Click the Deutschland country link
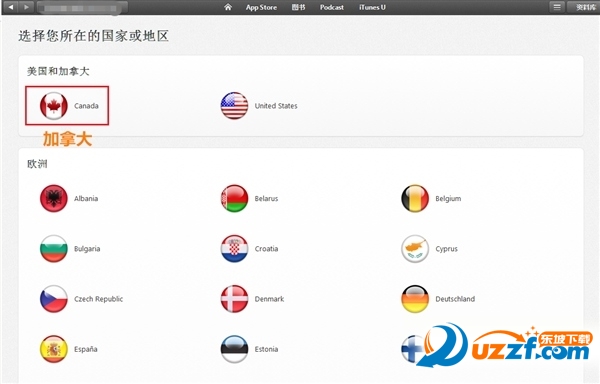Image resolution: width=600 pixels, height=384 pixels. [455, 299]
